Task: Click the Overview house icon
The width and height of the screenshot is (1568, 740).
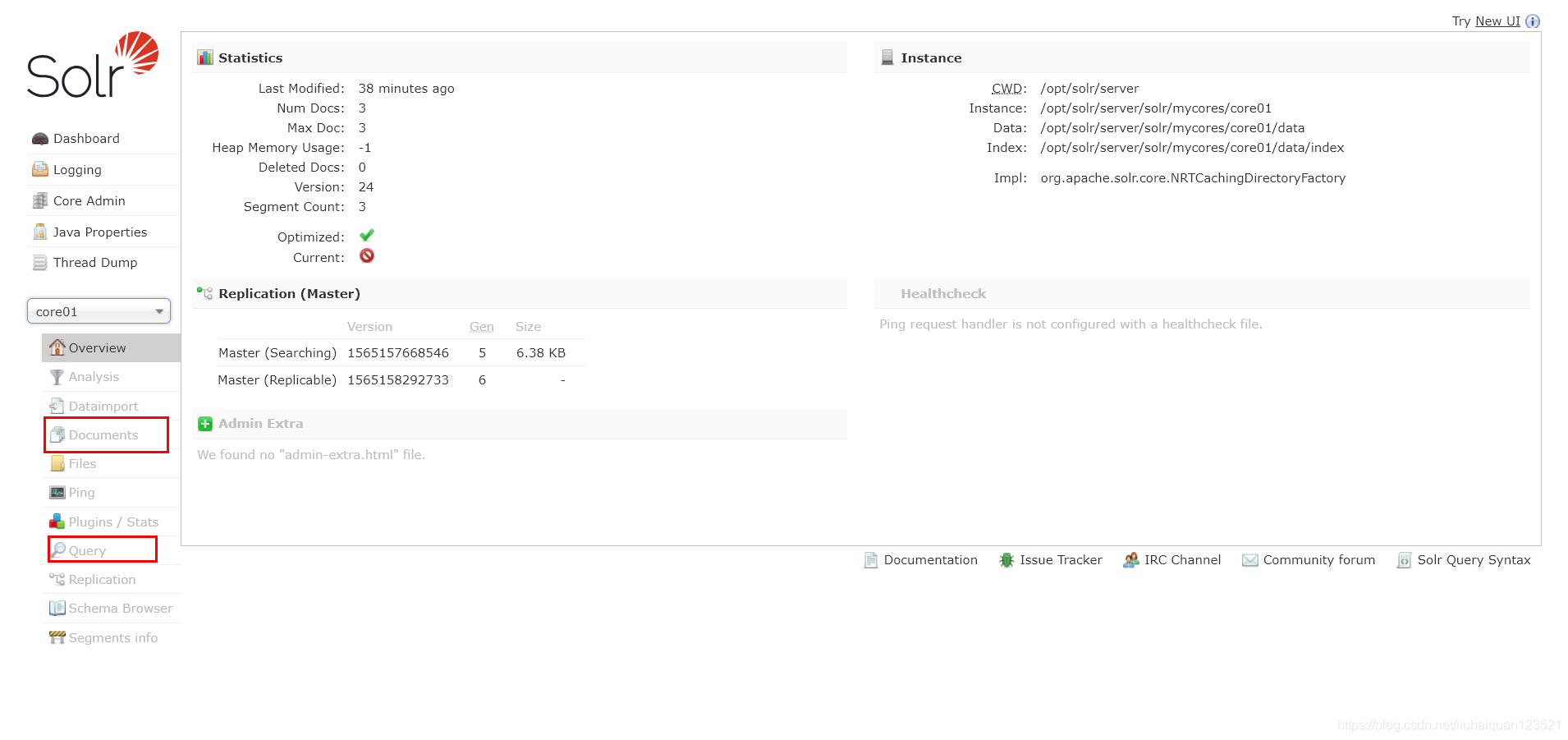Action: [x=57, y=347]
